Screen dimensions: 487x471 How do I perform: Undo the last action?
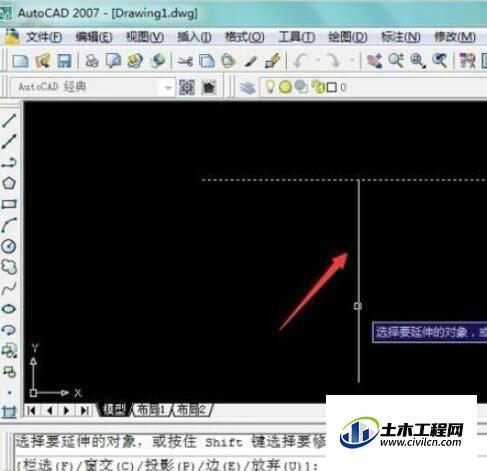coord(301,61)
